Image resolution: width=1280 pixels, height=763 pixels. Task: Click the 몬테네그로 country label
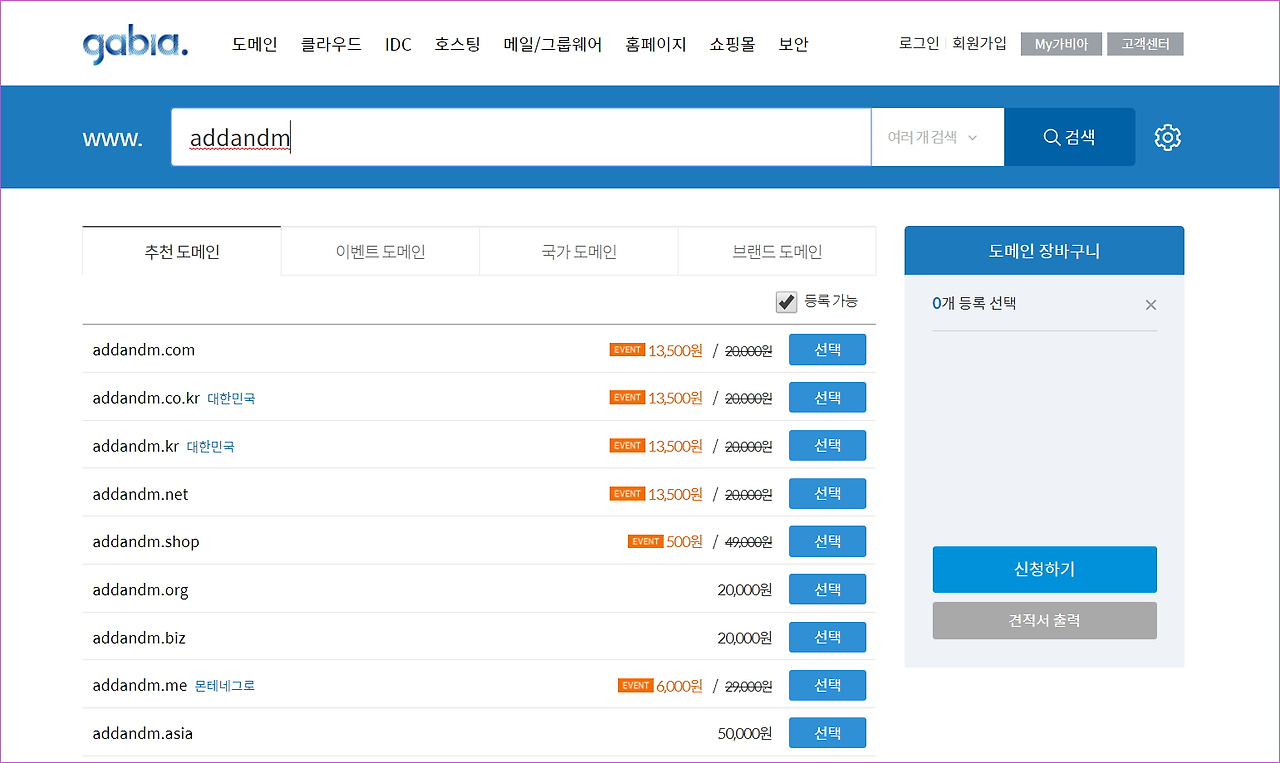click(224, 686)
